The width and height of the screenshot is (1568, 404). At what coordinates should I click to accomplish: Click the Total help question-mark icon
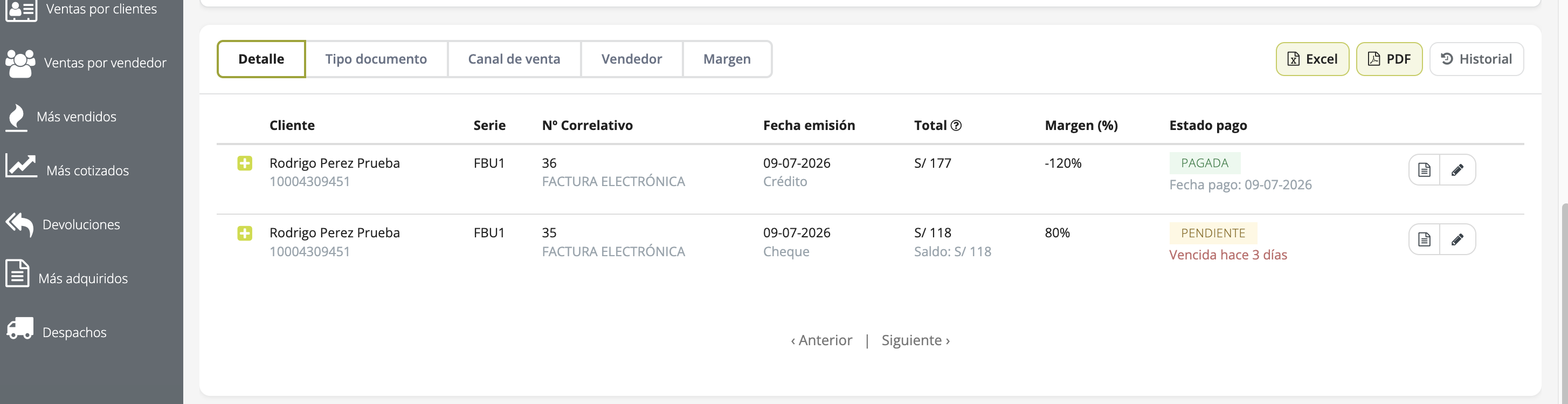click(956, 126)
